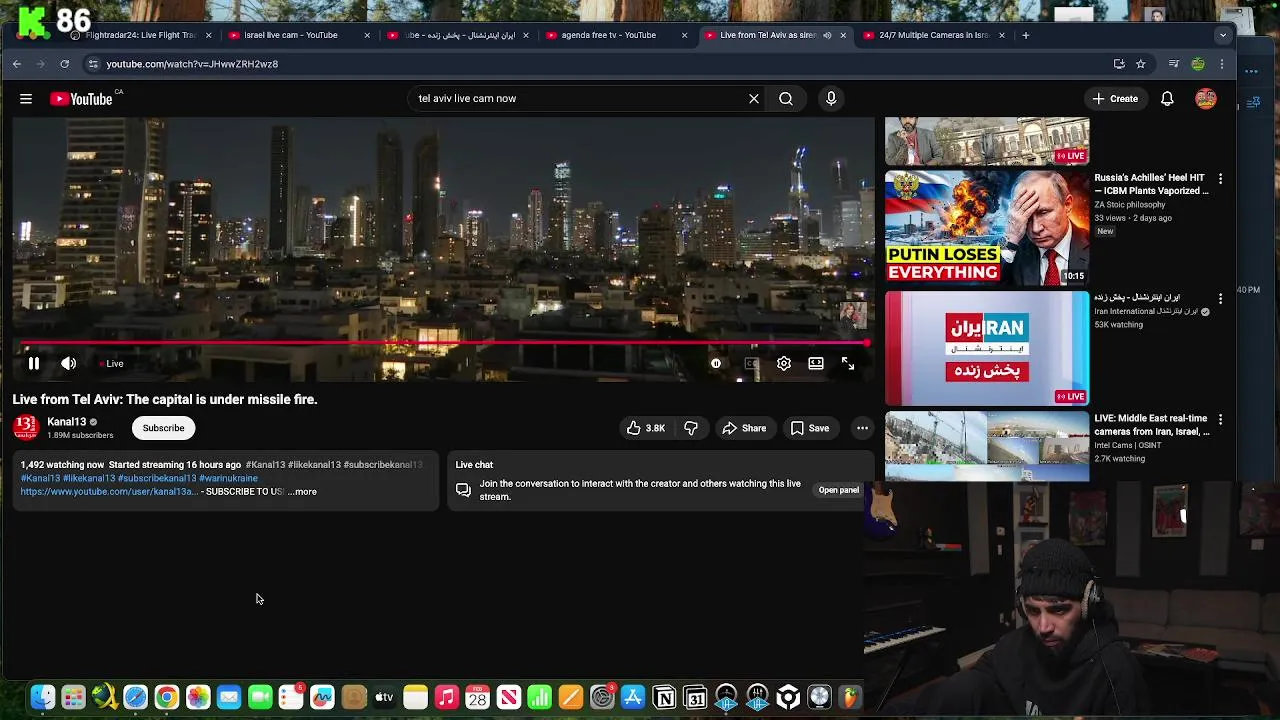The image size is (1280, 720).
Task: Open the YouTube notifications bell
Action: [x=1167, y=99]
